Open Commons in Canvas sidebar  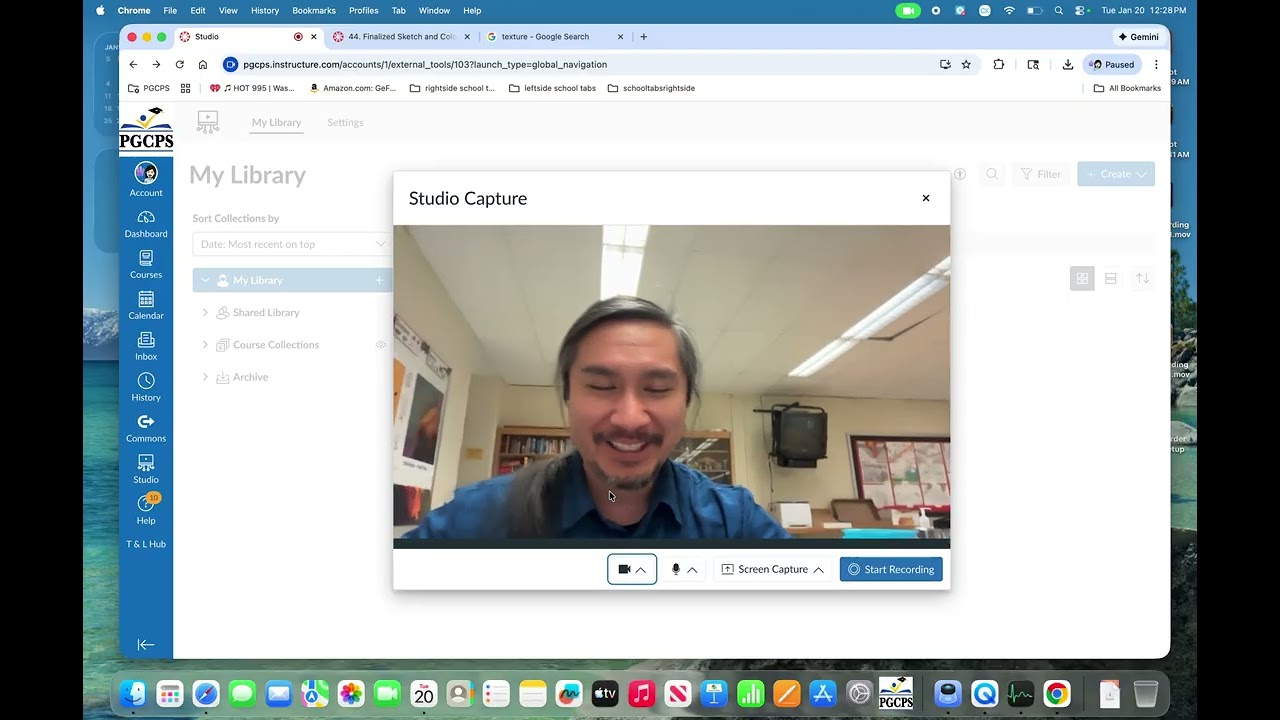tap(146, 429)
